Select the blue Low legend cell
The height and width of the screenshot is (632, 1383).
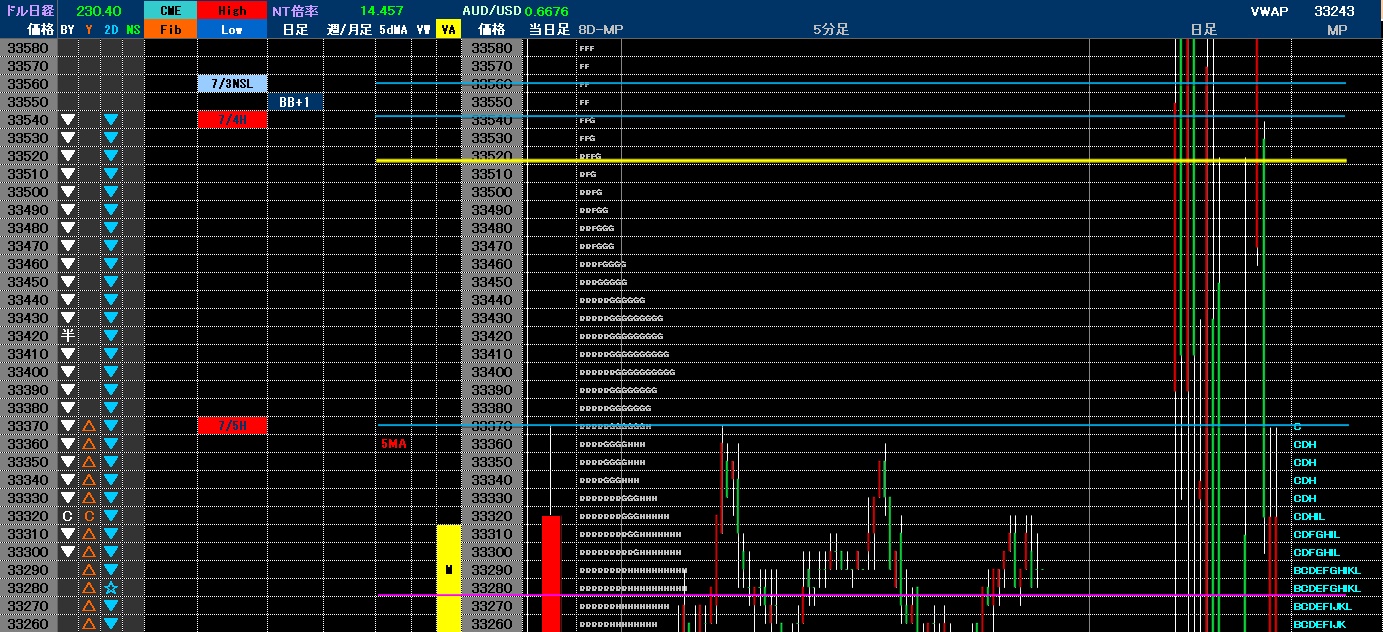click(x=232, y=30)
